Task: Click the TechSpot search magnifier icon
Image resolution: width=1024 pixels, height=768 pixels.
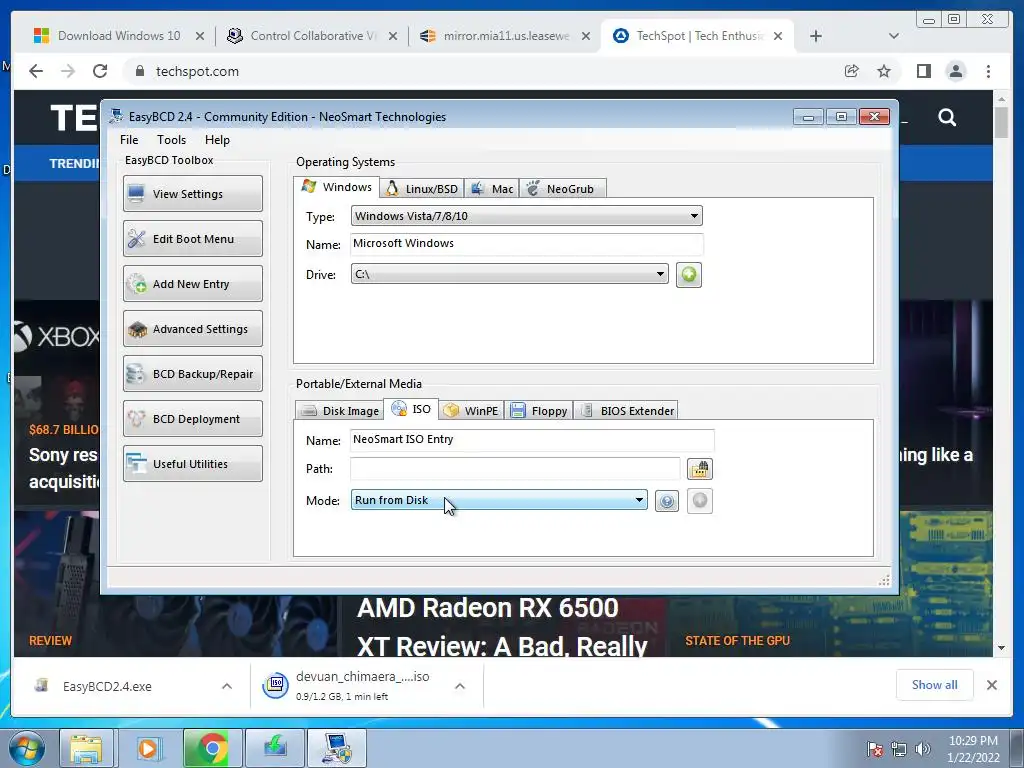Action: pos(947,118)
